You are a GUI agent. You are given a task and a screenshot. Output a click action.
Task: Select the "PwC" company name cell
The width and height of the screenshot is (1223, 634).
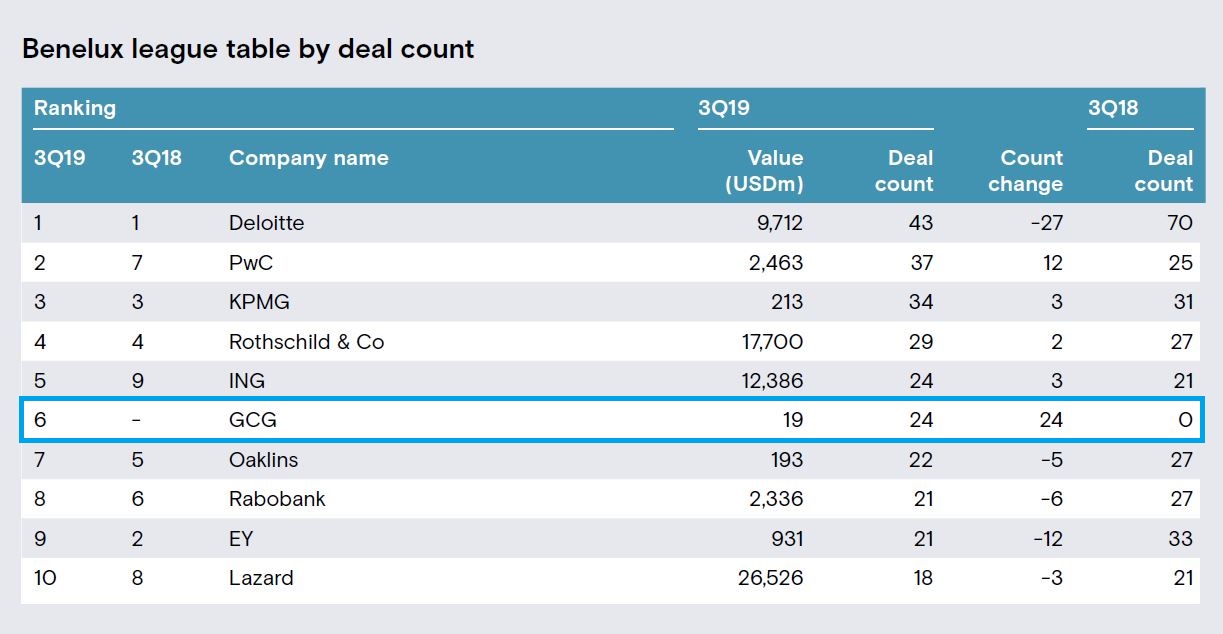pos(251,263)
